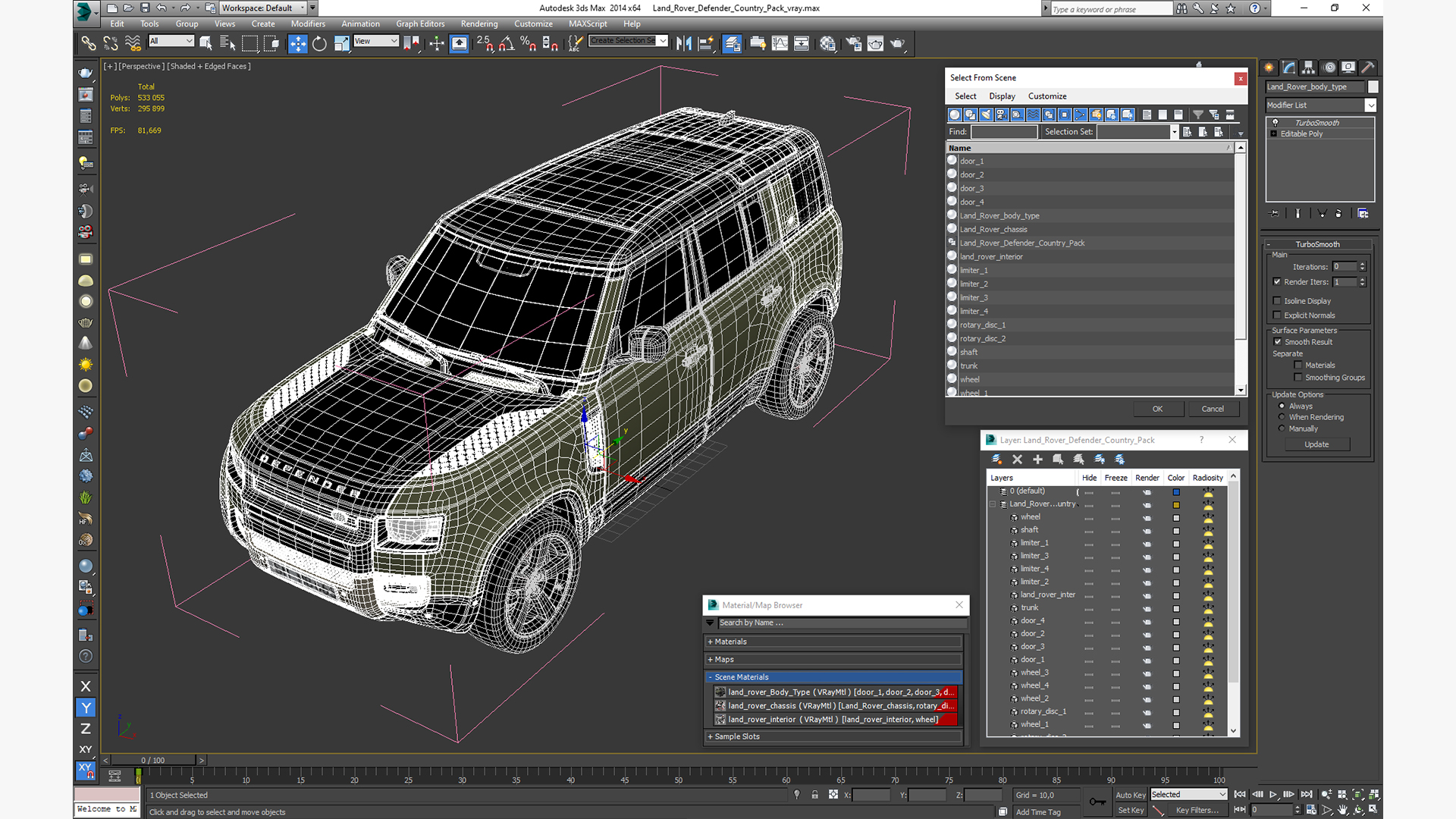This screenshot has height=819, width=1456.
Task: Click Key Mode Set Keys key icon
Action: click(1097, 802)
